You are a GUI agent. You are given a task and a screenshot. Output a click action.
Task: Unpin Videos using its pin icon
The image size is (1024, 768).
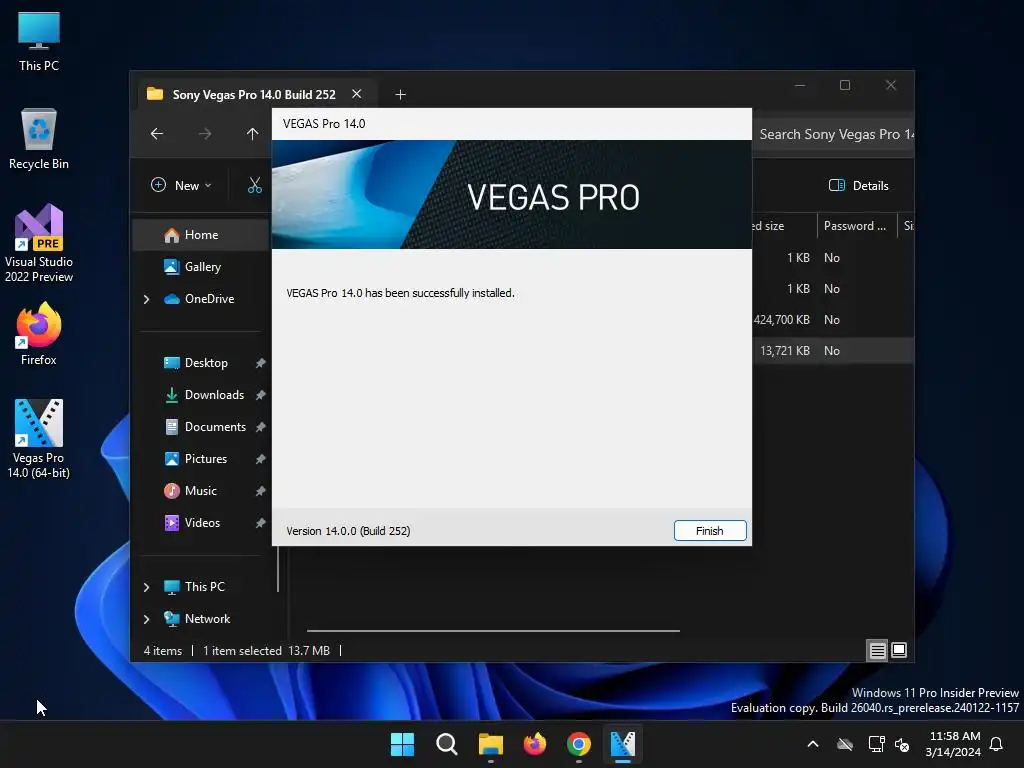tap(261, 523)
